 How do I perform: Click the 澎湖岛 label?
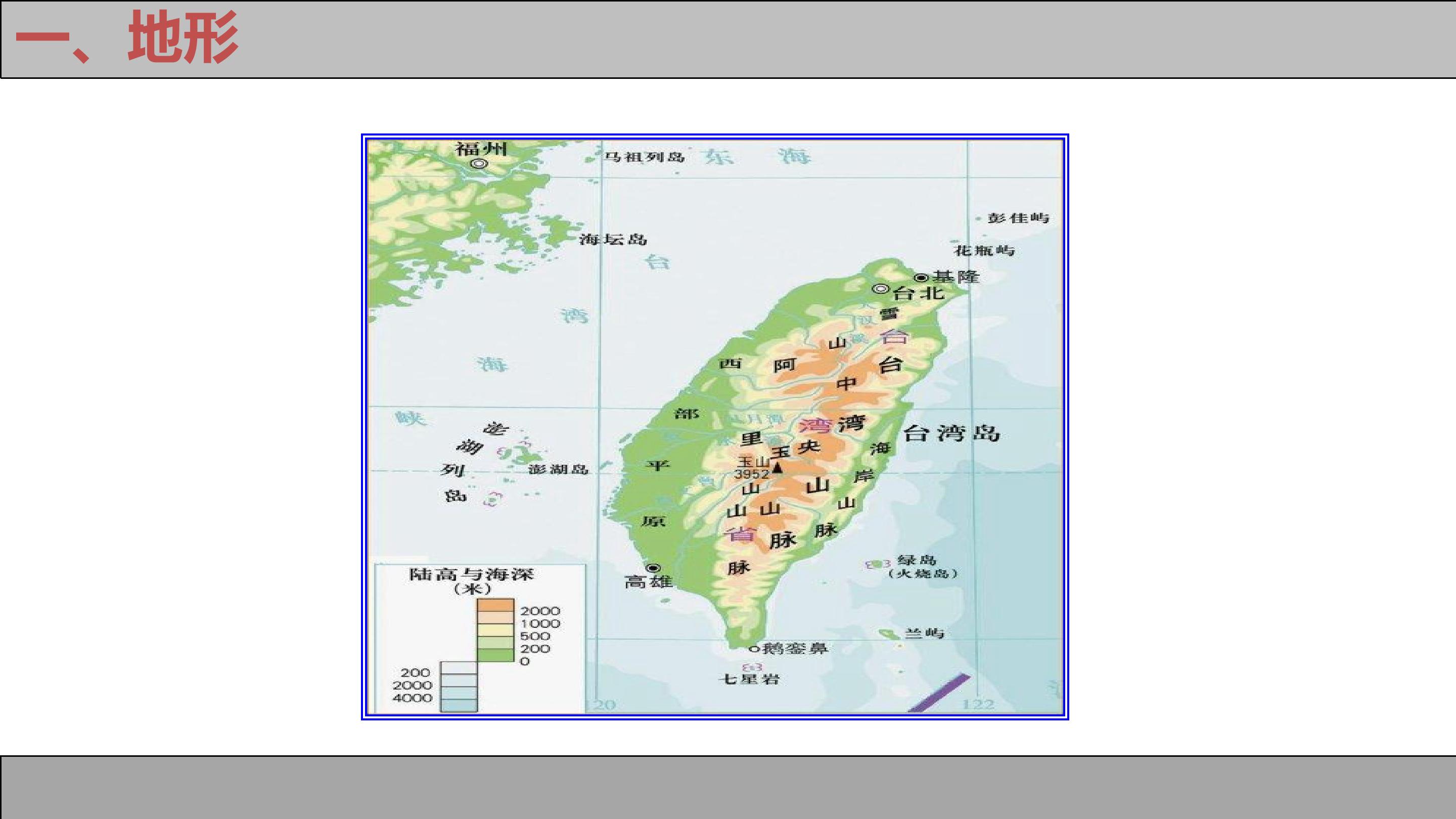[x=559, y=469]
